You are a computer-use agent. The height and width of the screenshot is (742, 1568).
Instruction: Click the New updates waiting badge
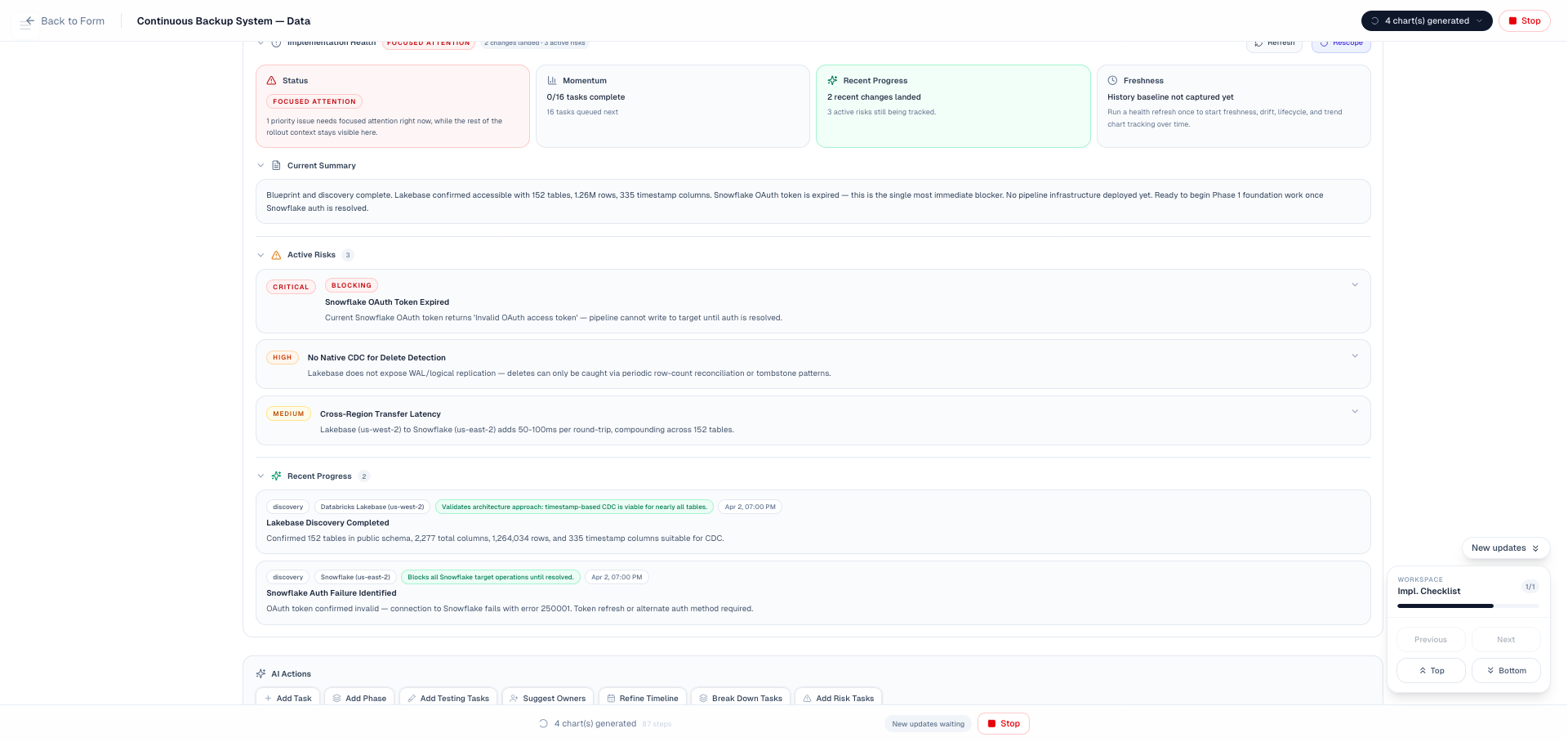928,724
